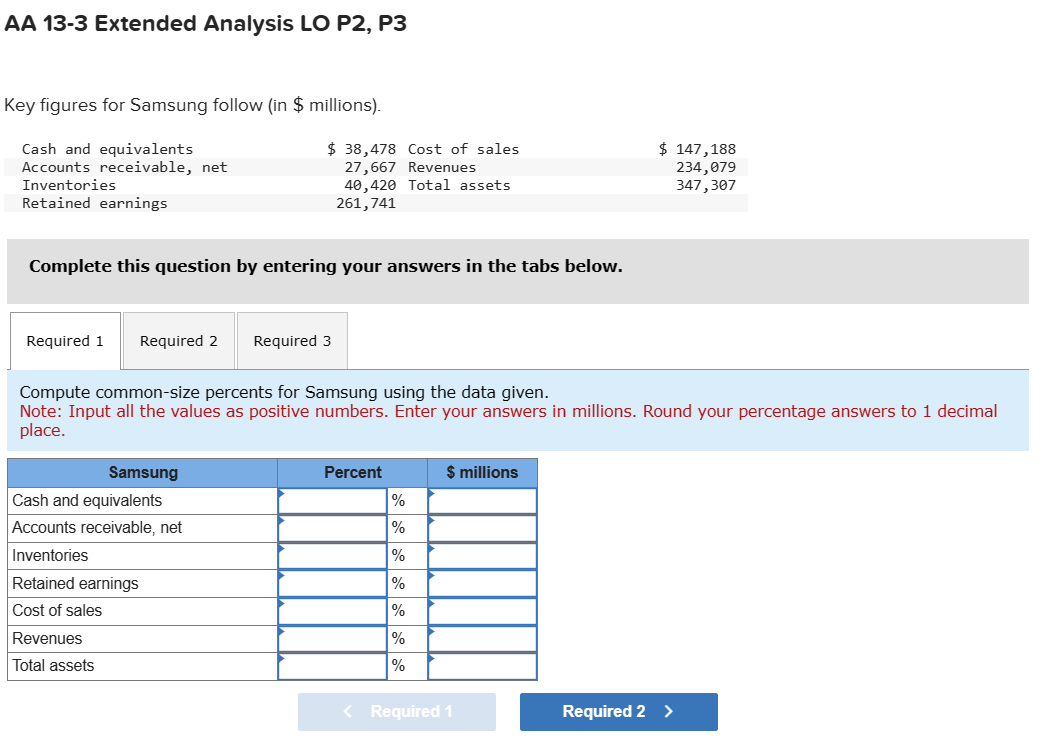Click the Inventories percent field
Viewport: 1054px width, 745px height.
(x=332, y=555)
